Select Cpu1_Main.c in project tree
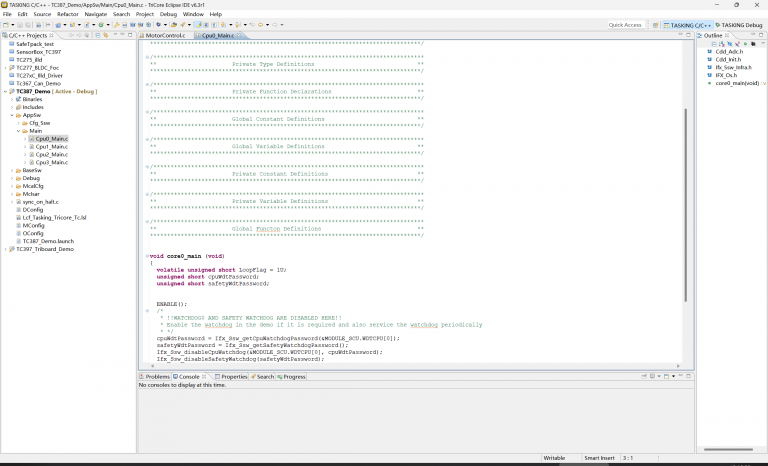 pos(51,147)
